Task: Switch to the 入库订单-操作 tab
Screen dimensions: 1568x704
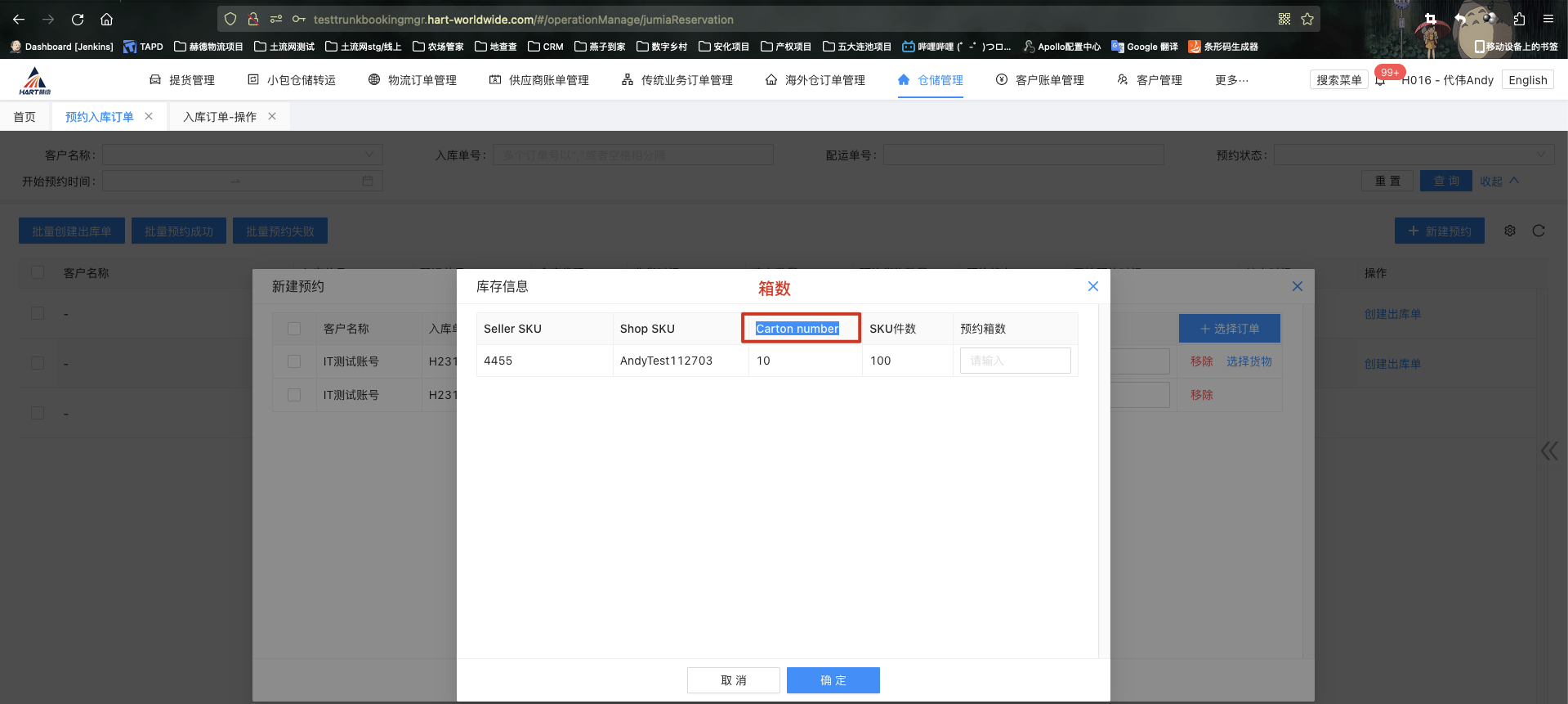Action: coord(220,117)
